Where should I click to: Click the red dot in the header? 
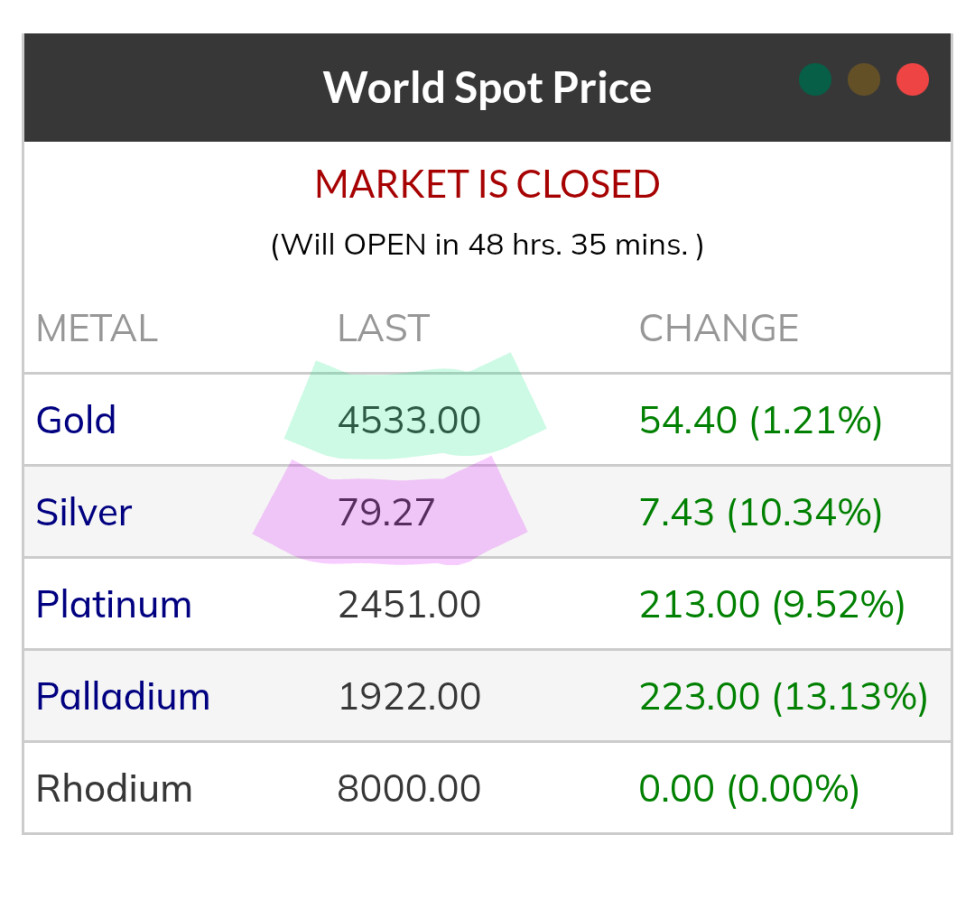(912, 80)
